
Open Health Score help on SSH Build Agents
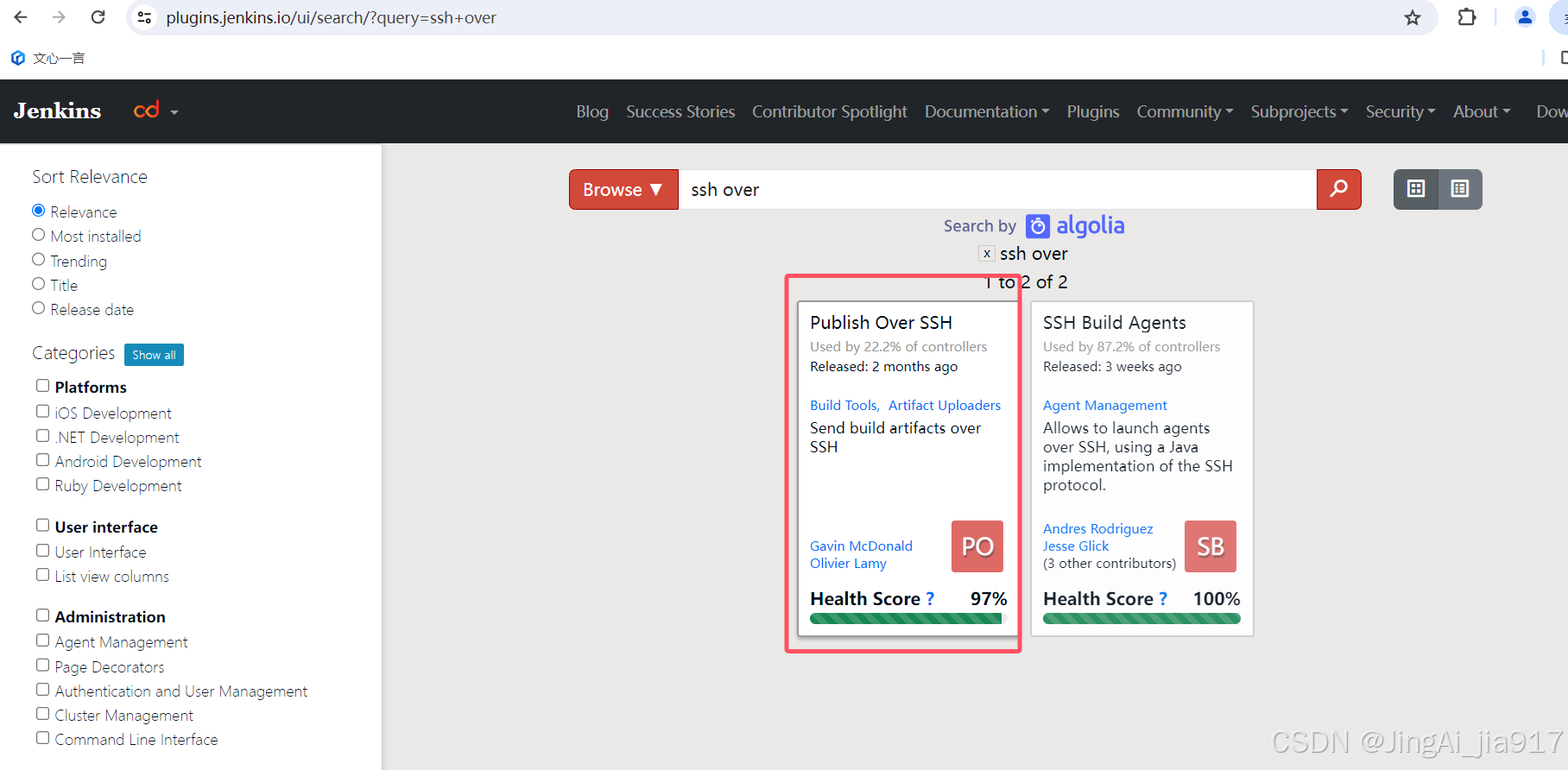point(1163,599)
